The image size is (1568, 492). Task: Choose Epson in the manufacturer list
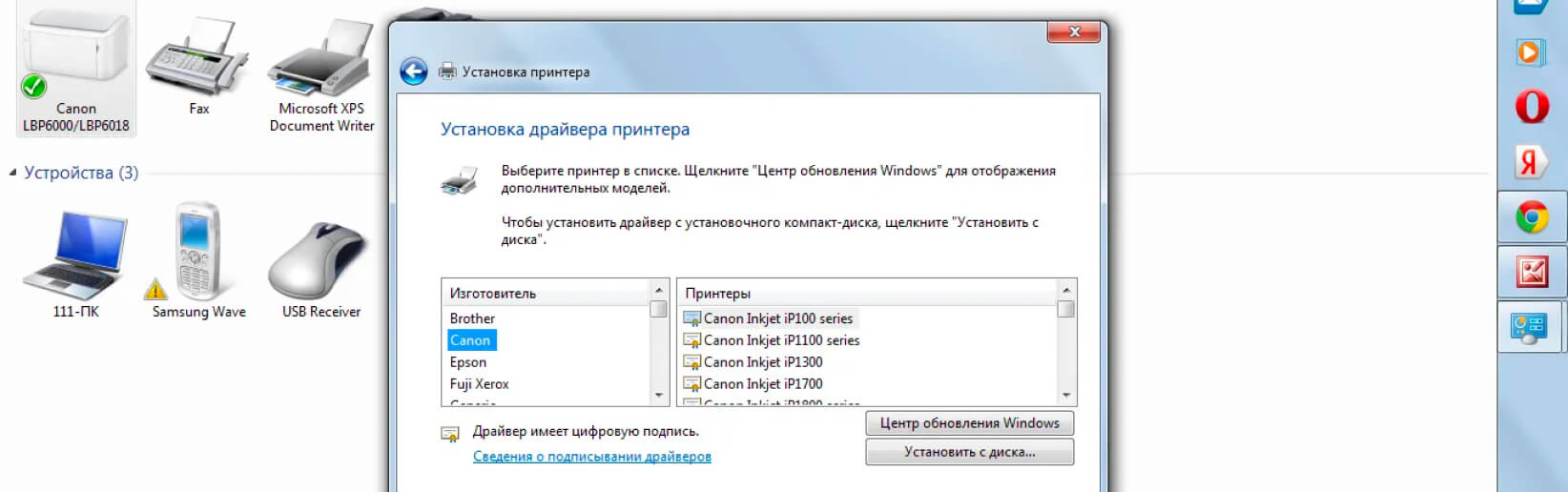click(x=468, y=362)
